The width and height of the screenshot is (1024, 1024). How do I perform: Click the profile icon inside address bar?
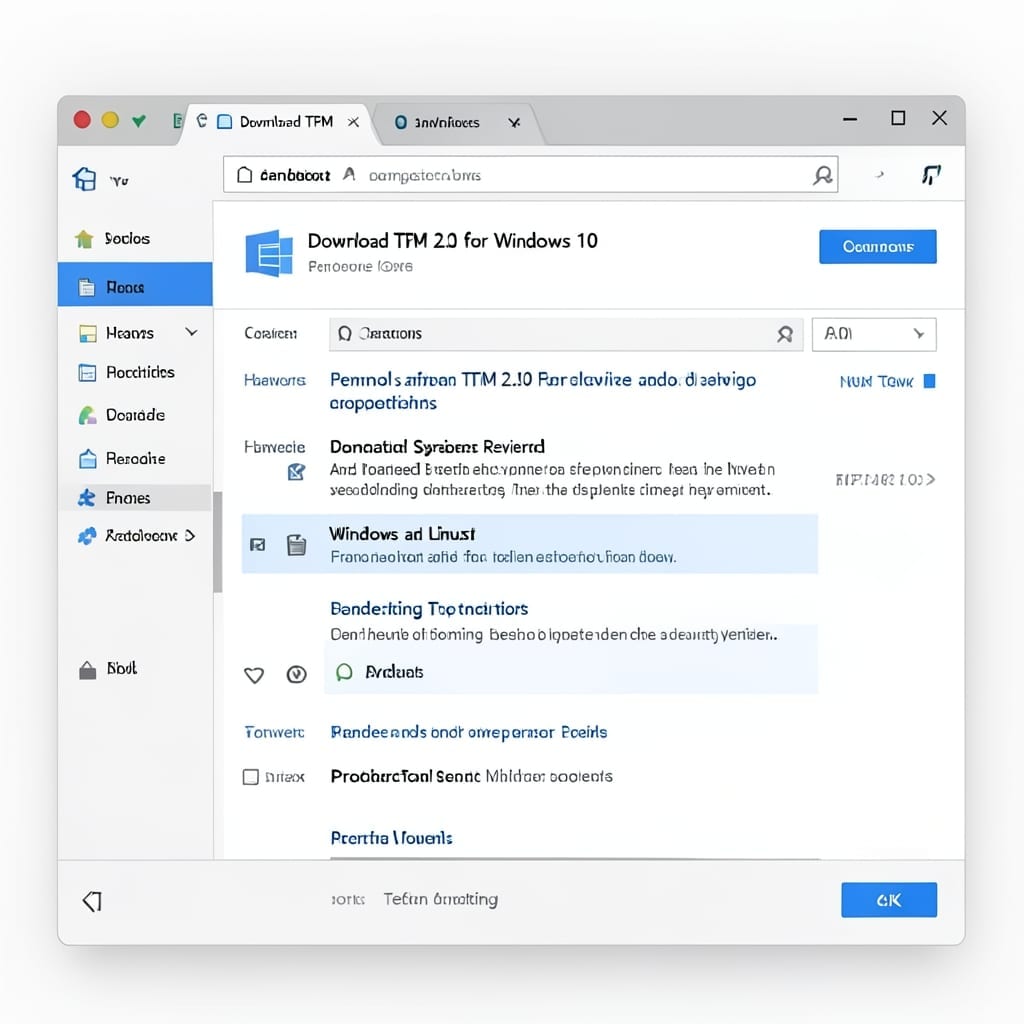pyautogui.click(x=822, y=175)
